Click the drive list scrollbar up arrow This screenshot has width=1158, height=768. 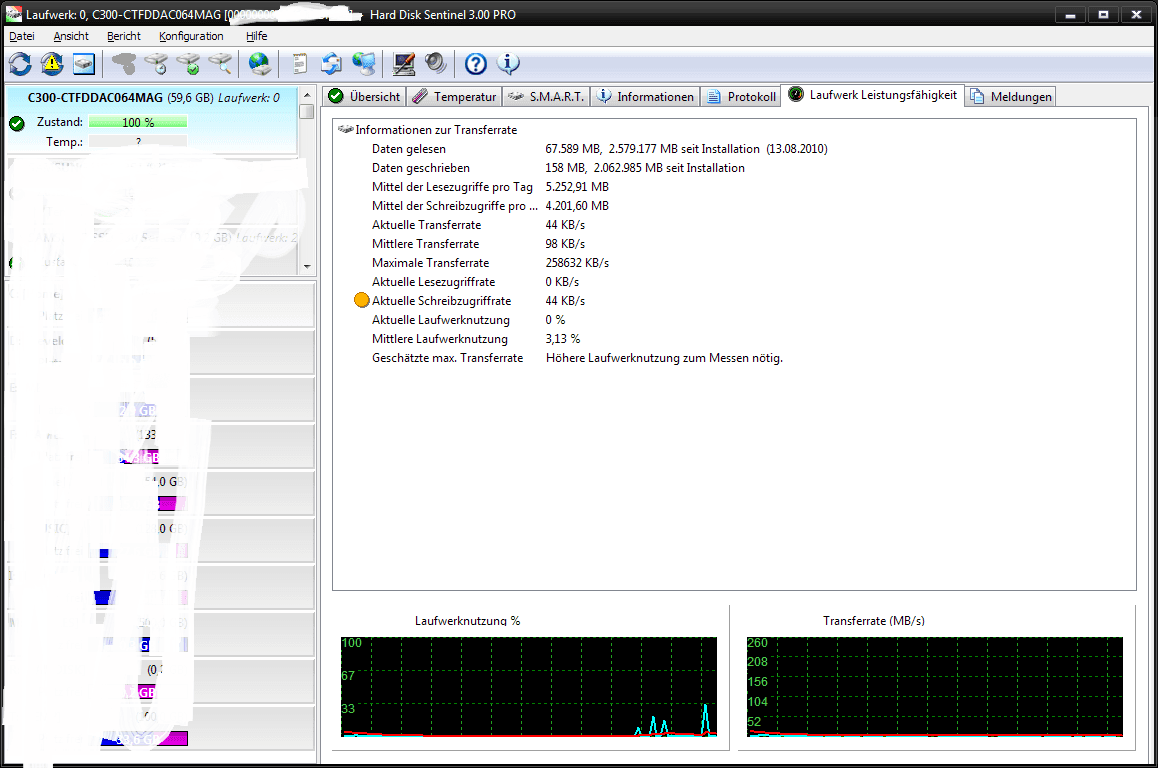306,95
